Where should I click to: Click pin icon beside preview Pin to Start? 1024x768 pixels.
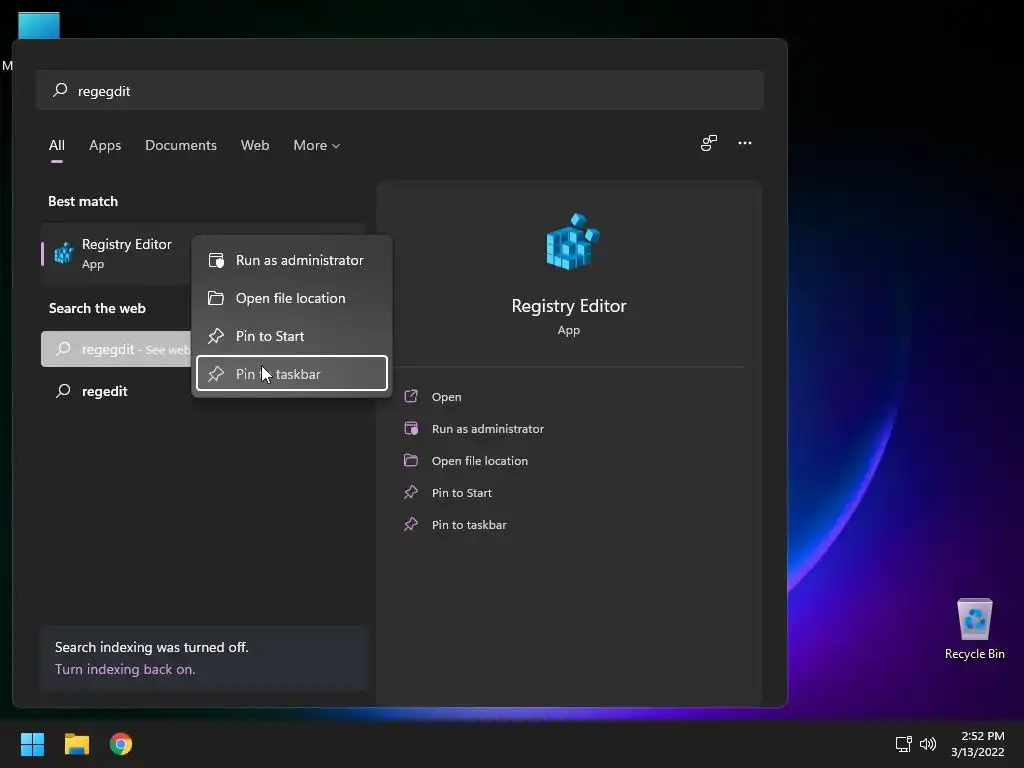pyautogui.click(x=411, y=492)
